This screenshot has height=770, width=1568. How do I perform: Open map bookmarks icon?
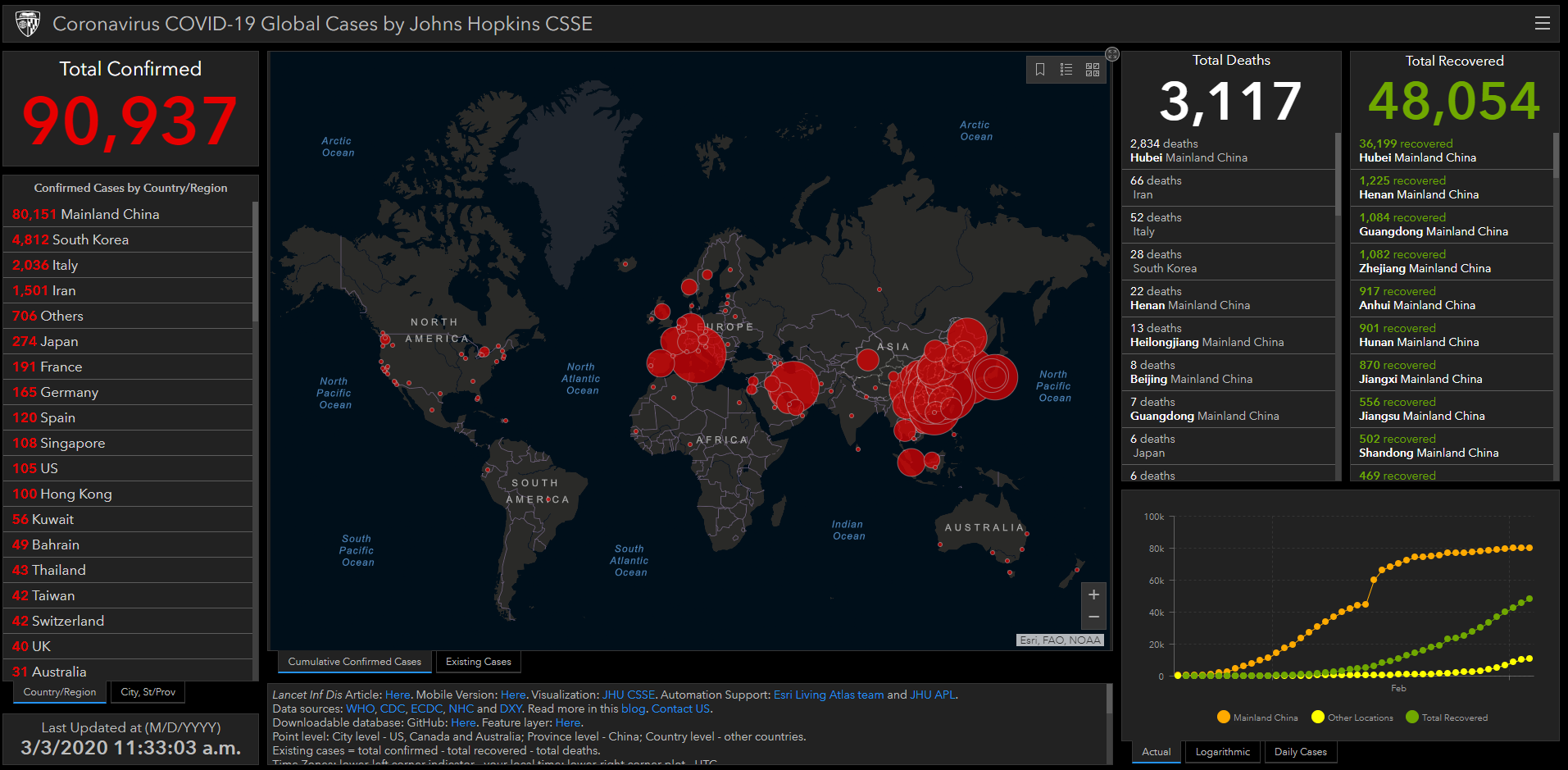(1040, 70)
